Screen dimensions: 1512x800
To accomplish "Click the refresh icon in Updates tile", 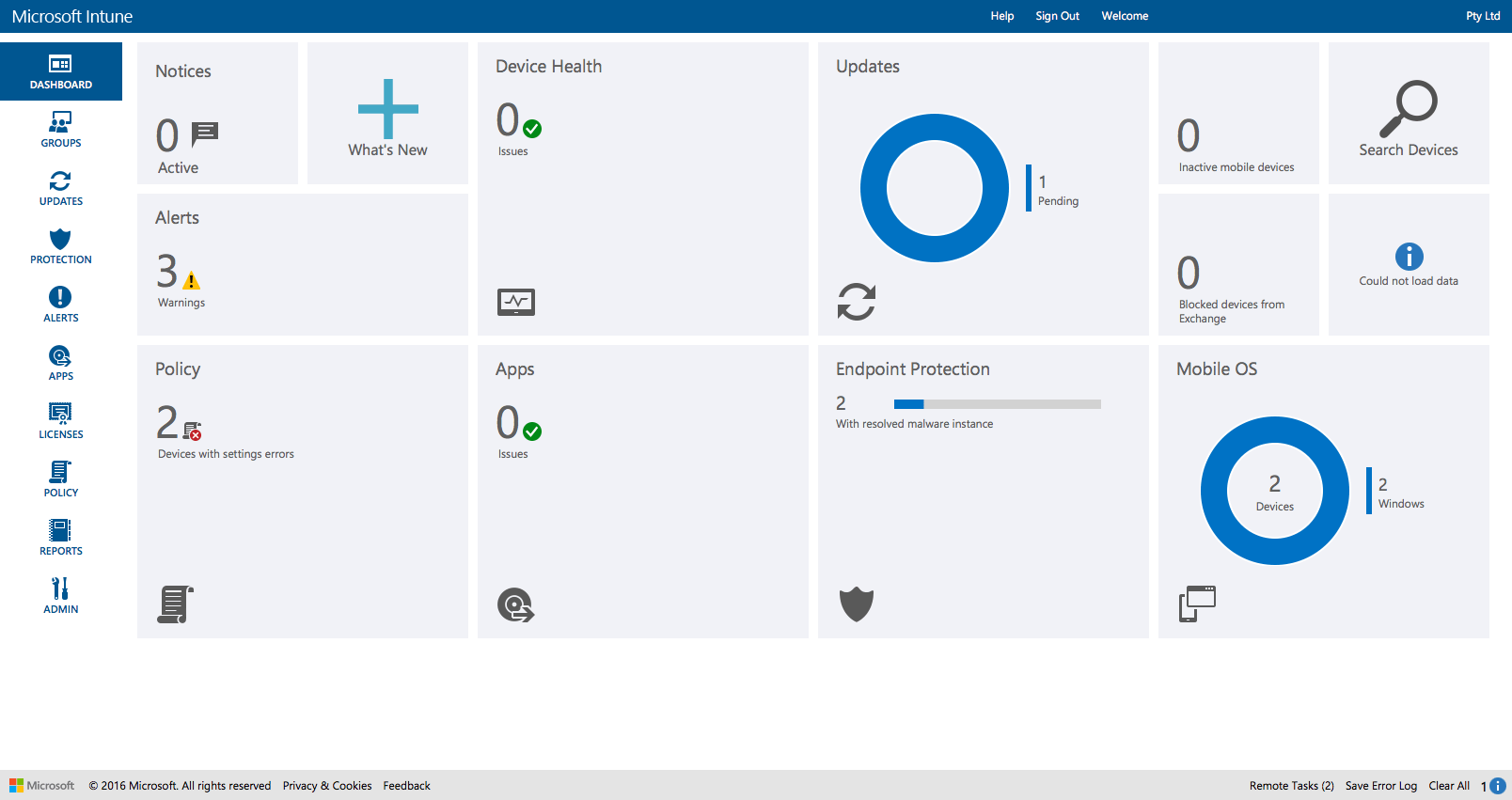I will click(857, 302).
